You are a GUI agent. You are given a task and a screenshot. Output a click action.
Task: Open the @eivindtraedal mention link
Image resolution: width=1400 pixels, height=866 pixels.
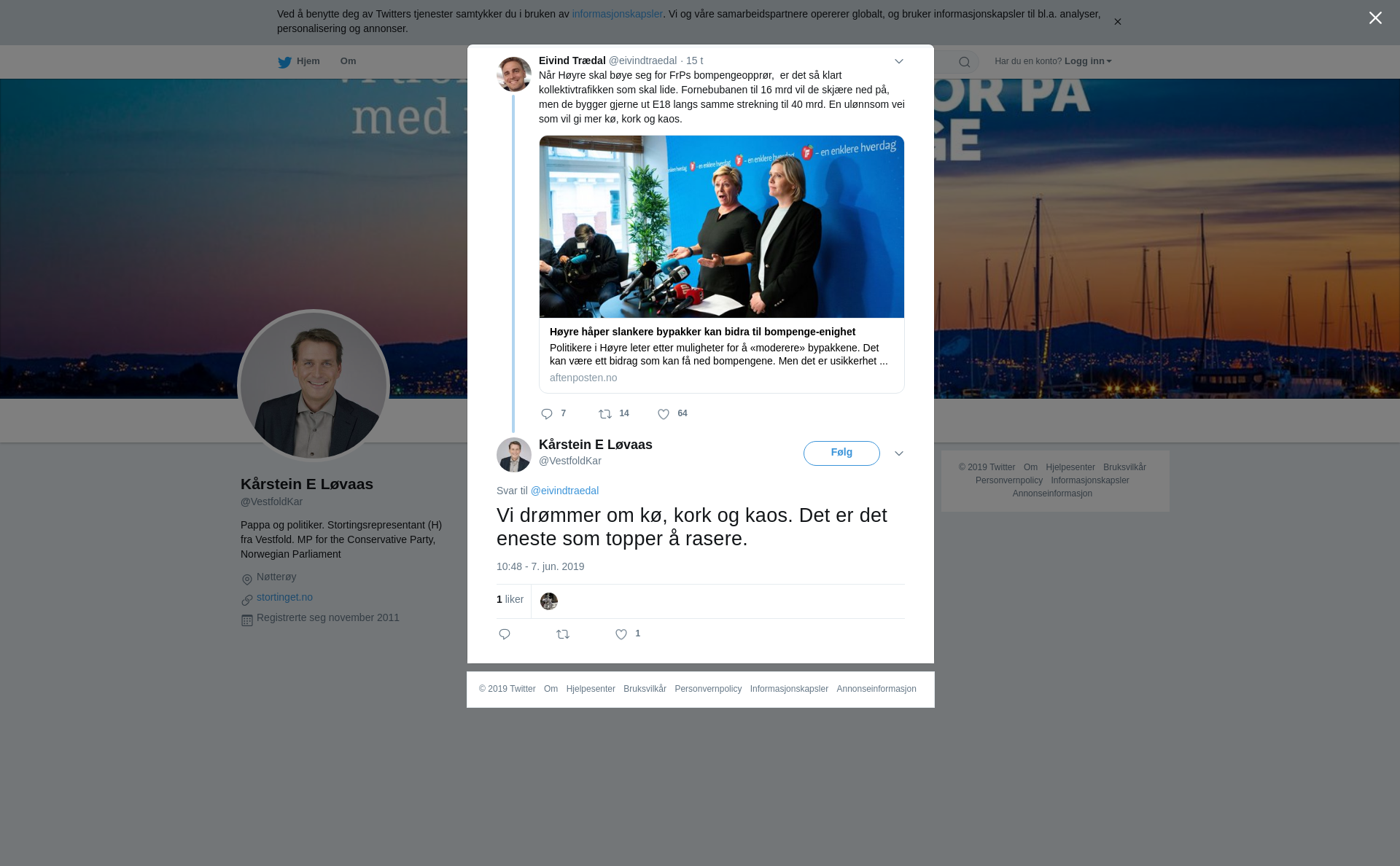point(564,491)
